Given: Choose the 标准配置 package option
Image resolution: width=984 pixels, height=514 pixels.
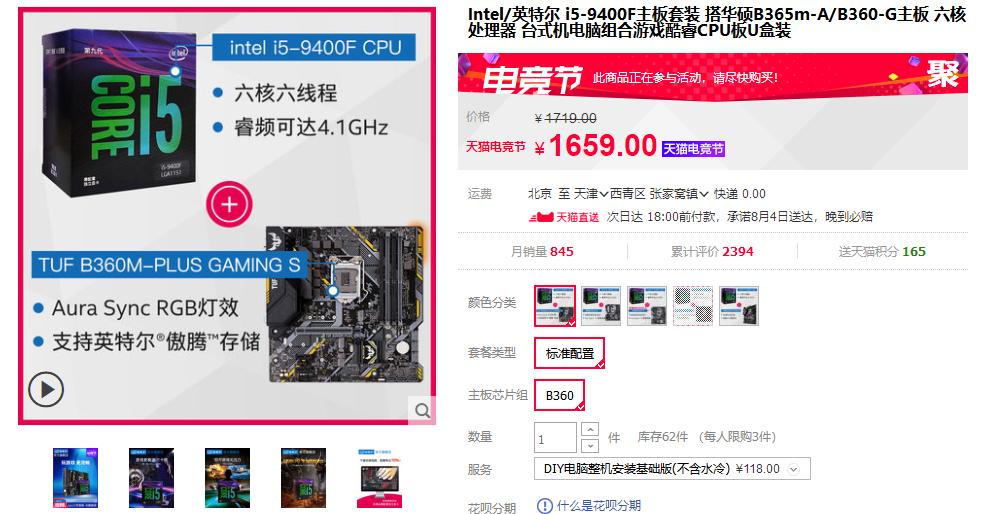Looking at the screenshot, I should (569, 353).
